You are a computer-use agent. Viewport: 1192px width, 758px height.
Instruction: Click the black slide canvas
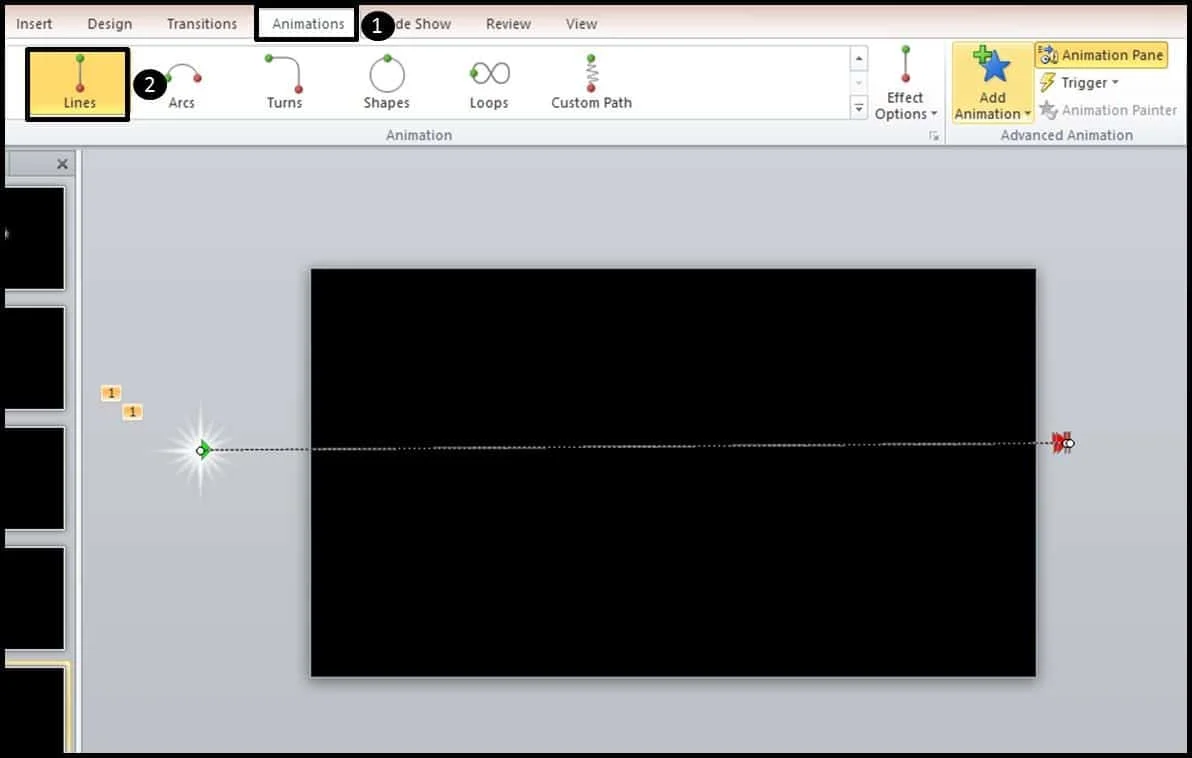[x=673, y=471]
